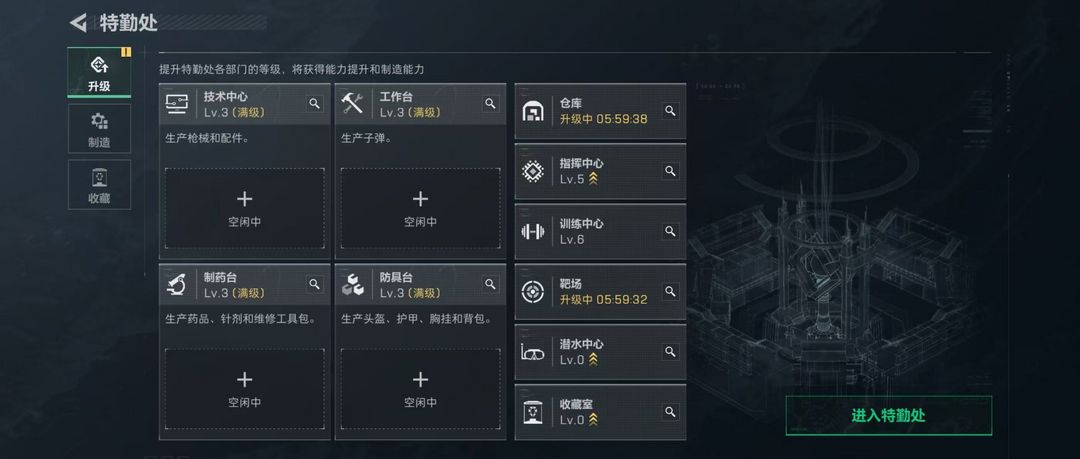Open the 制造 tab in sidebar
The image size is (1080, 459).
click(99, 128)
